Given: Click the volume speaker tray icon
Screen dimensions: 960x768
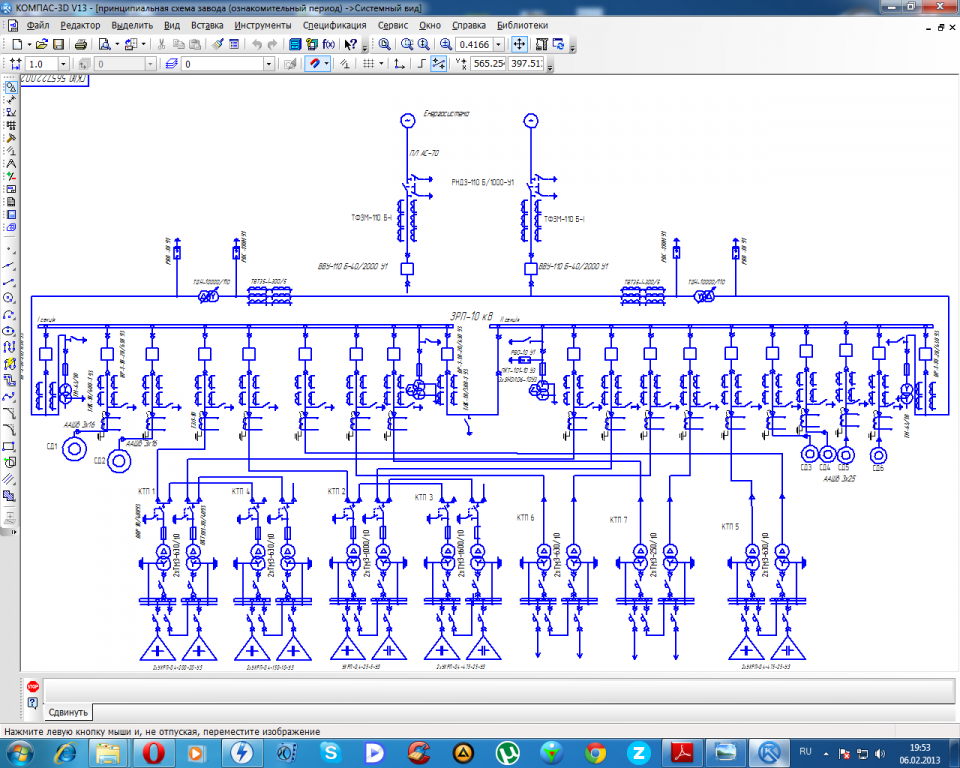Looking at the screenshot, I should pos(880,753).
